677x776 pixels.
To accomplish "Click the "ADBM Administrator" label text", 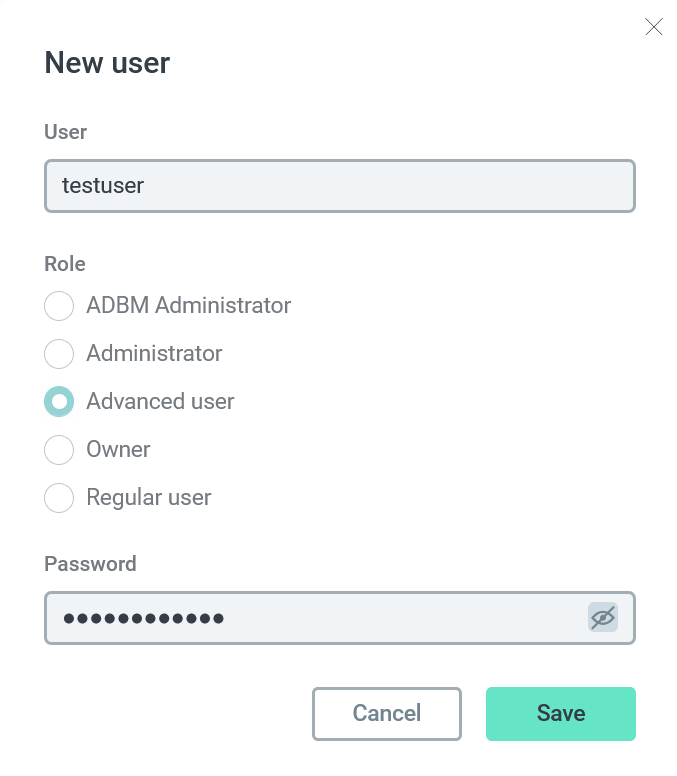I will (x=188, y=306).
